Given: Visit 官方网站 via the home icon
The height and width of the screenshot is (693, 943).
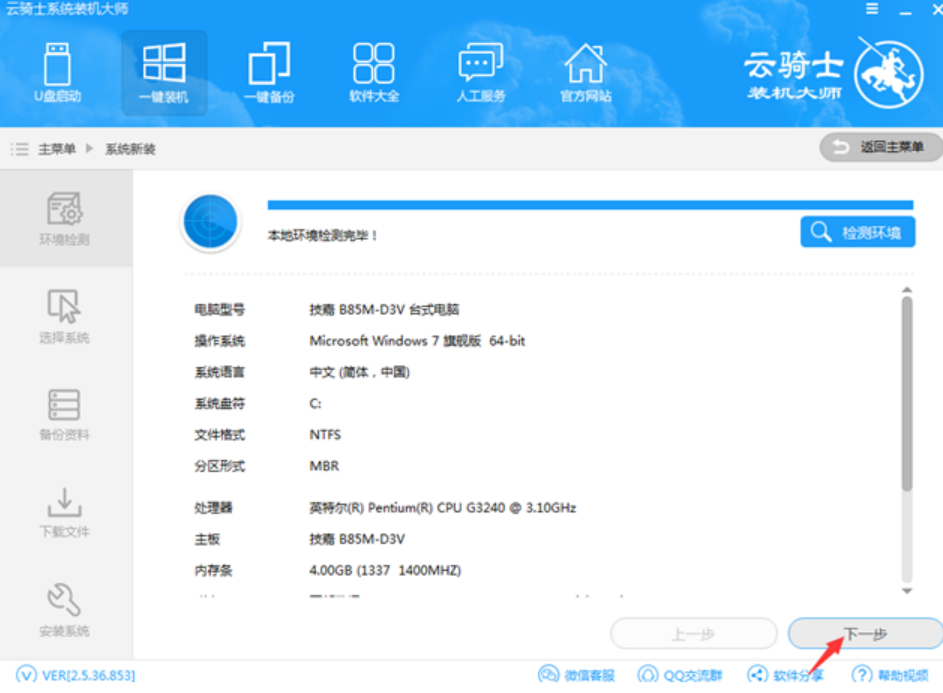Looking at the screenshot, I should point(585,73).
